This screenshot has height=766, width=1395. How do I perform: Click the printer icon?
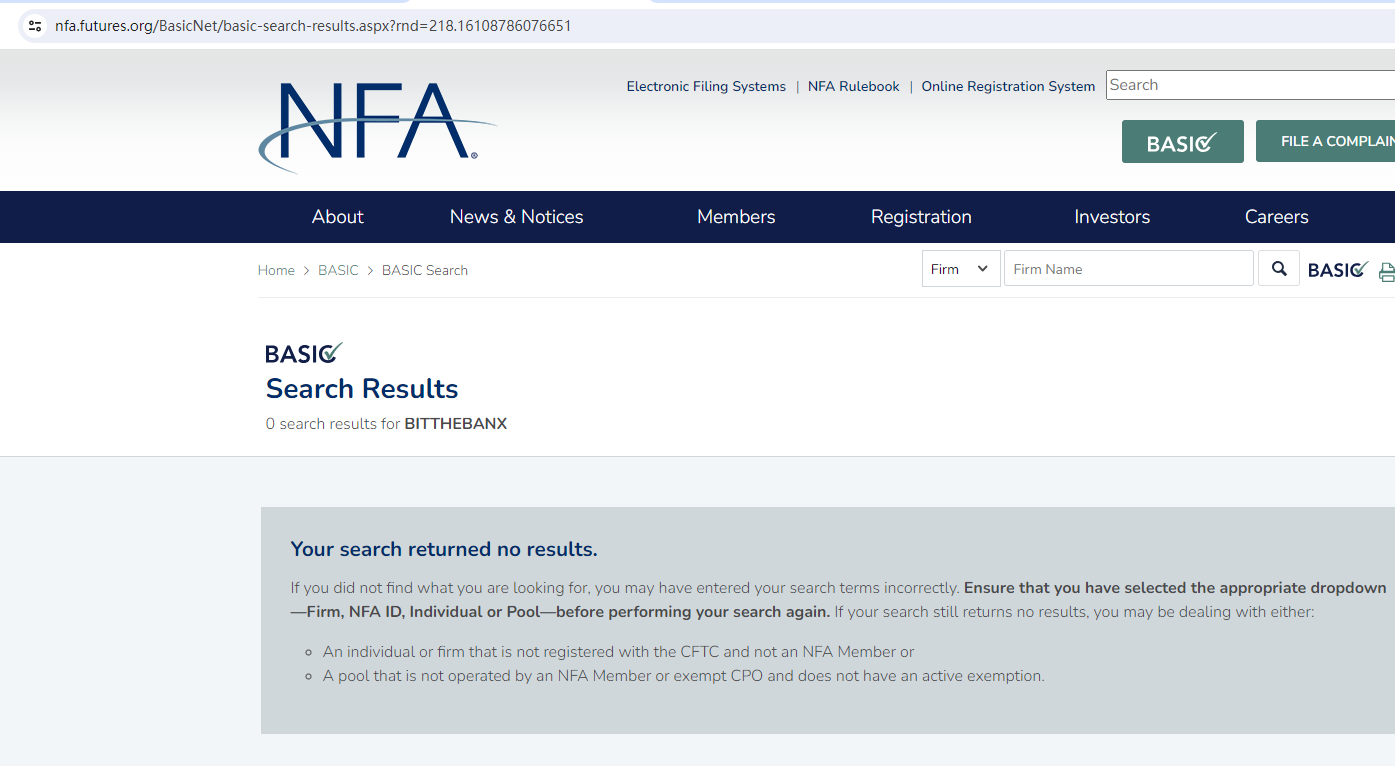click(1386, 272)
